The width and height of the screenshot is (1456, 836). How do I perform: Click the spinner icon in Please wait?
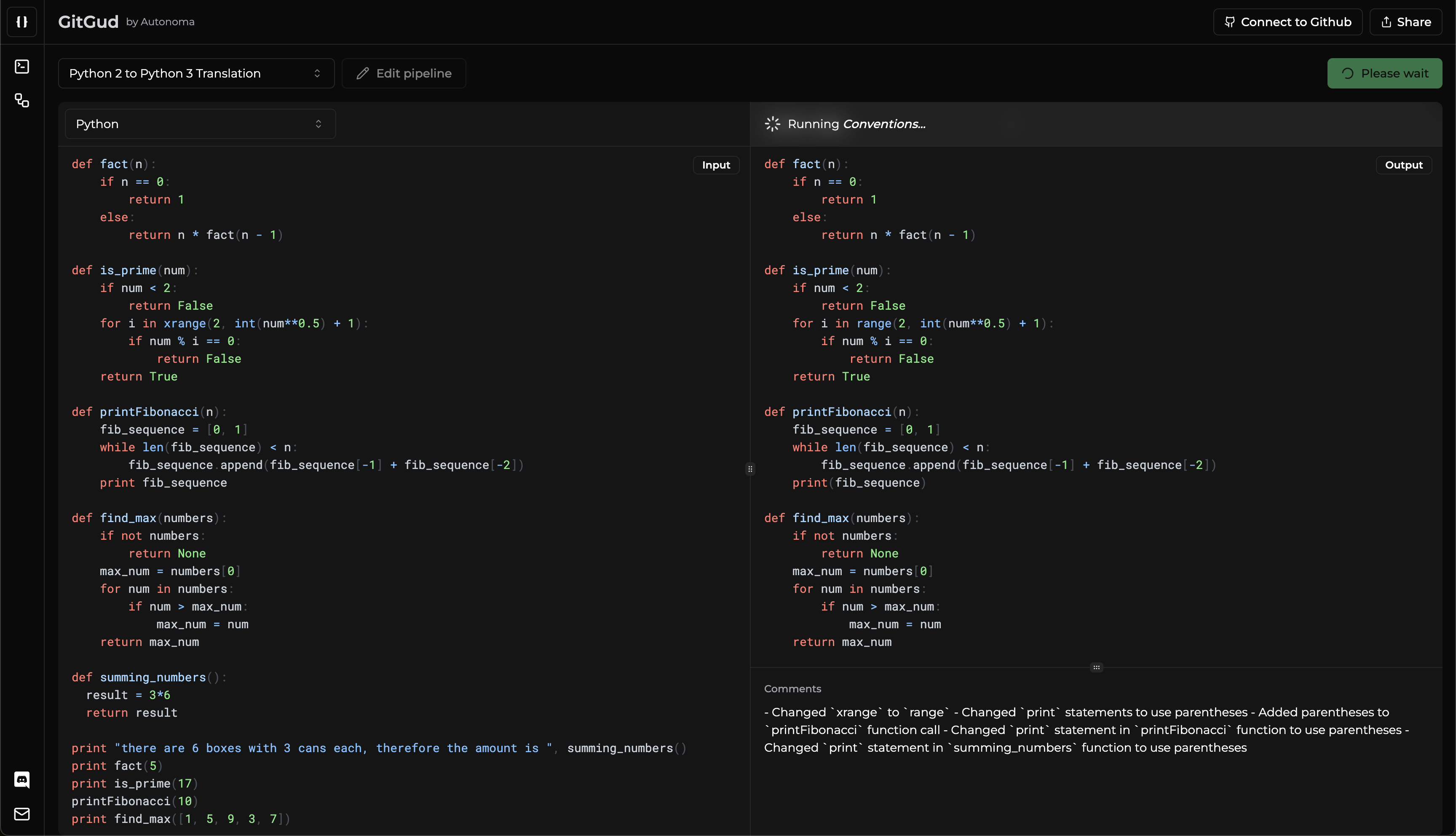pos(1348,73)
